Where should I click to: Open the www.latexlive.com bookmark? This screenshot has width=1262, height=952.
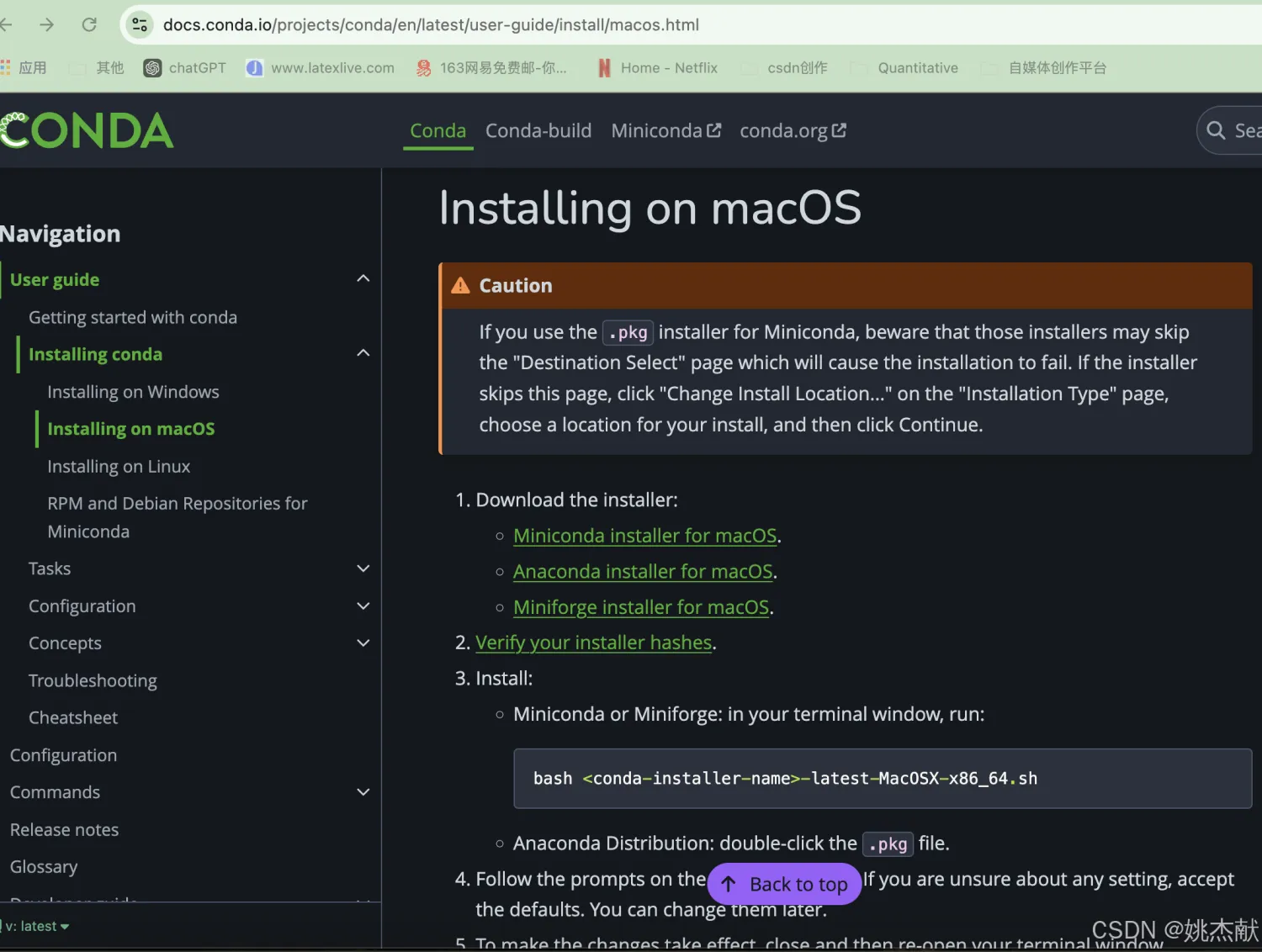coord(321,68)
